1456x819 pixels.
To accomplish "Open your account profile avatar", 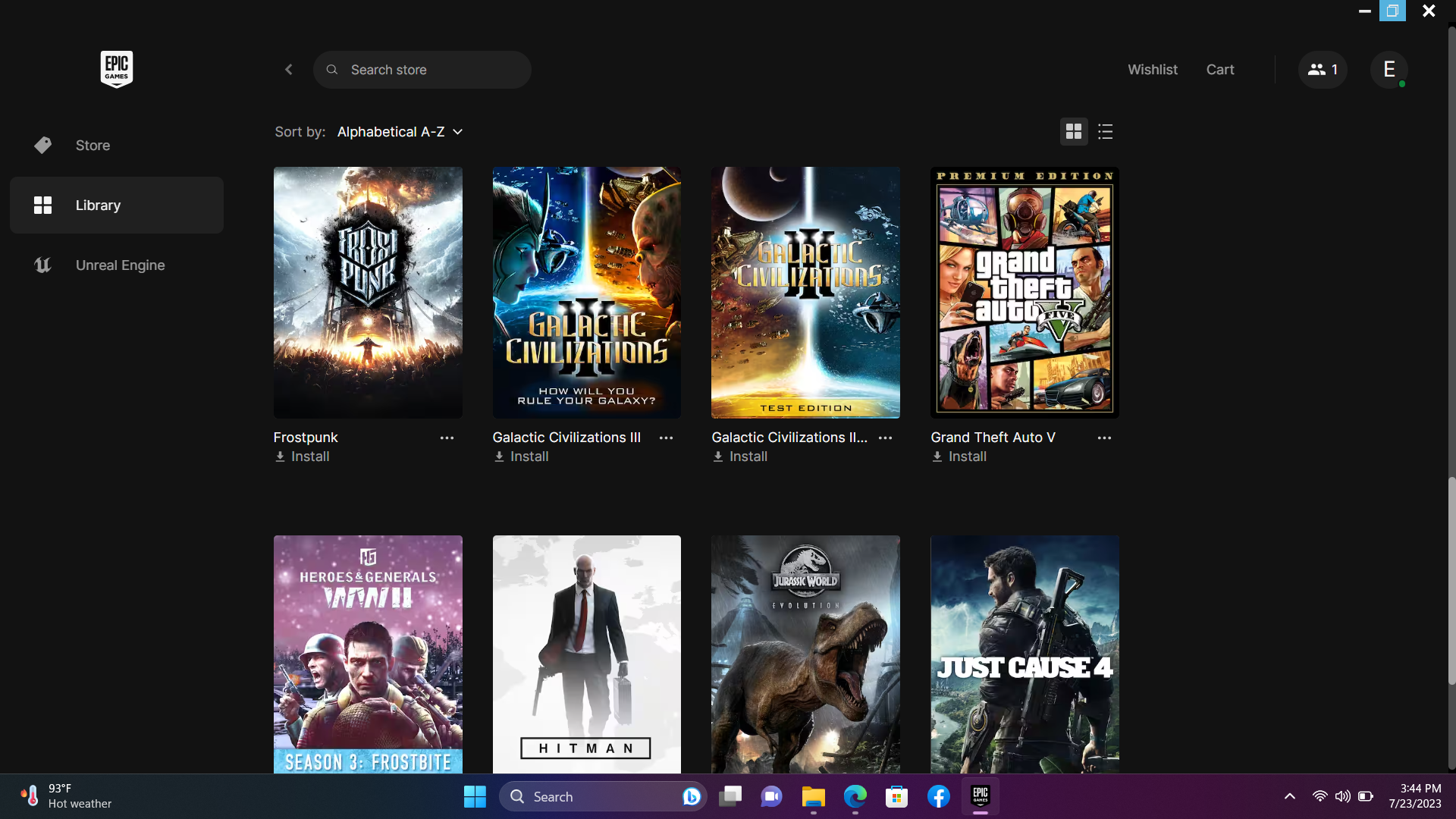I will tap(1389, 69).
